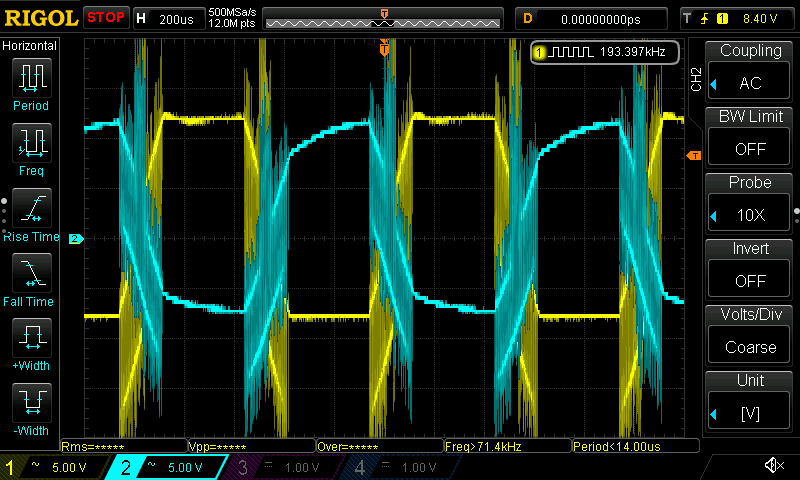Toggle the STOP run state indicator
Viewport: 800px width, 480px height.
click(106, 18)
